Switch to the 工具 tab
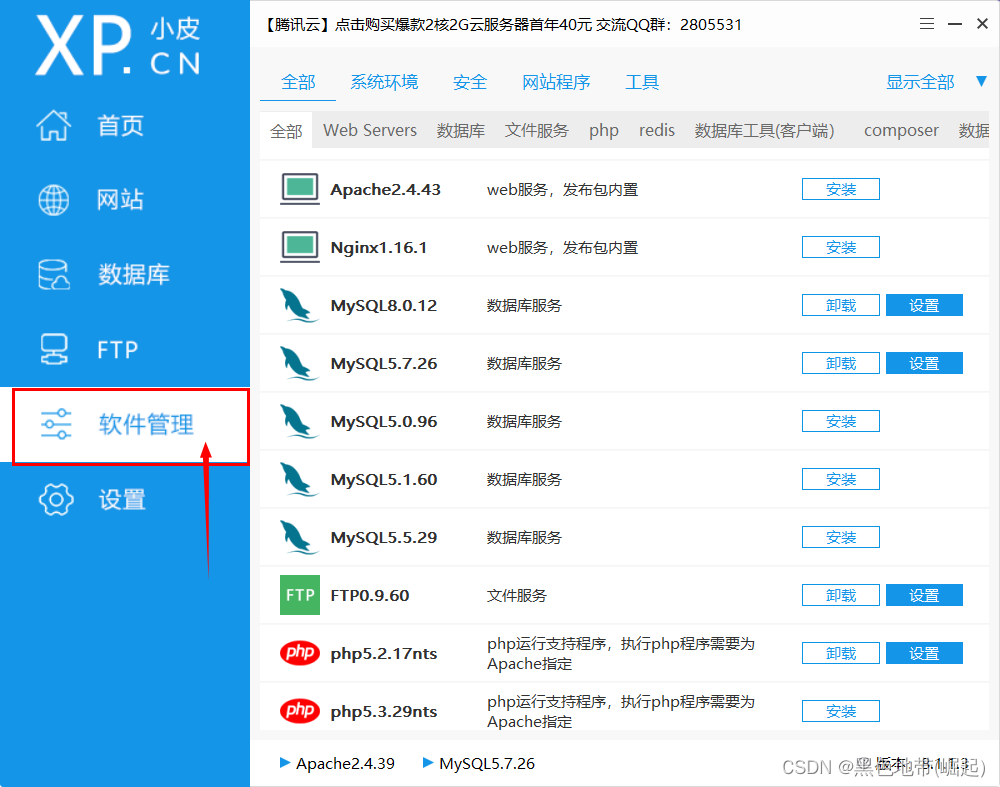 [x=642, y=82]
